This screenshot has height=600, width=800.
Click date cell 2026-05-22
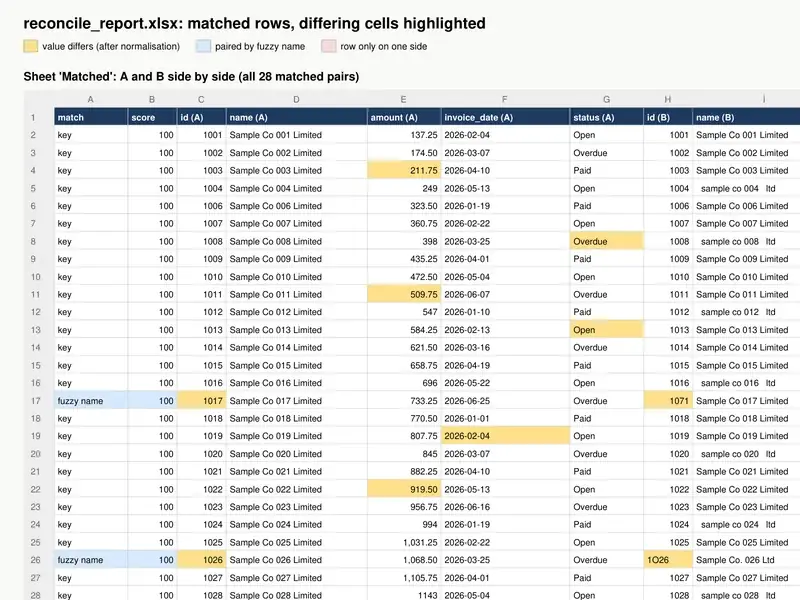click(505, 383)
